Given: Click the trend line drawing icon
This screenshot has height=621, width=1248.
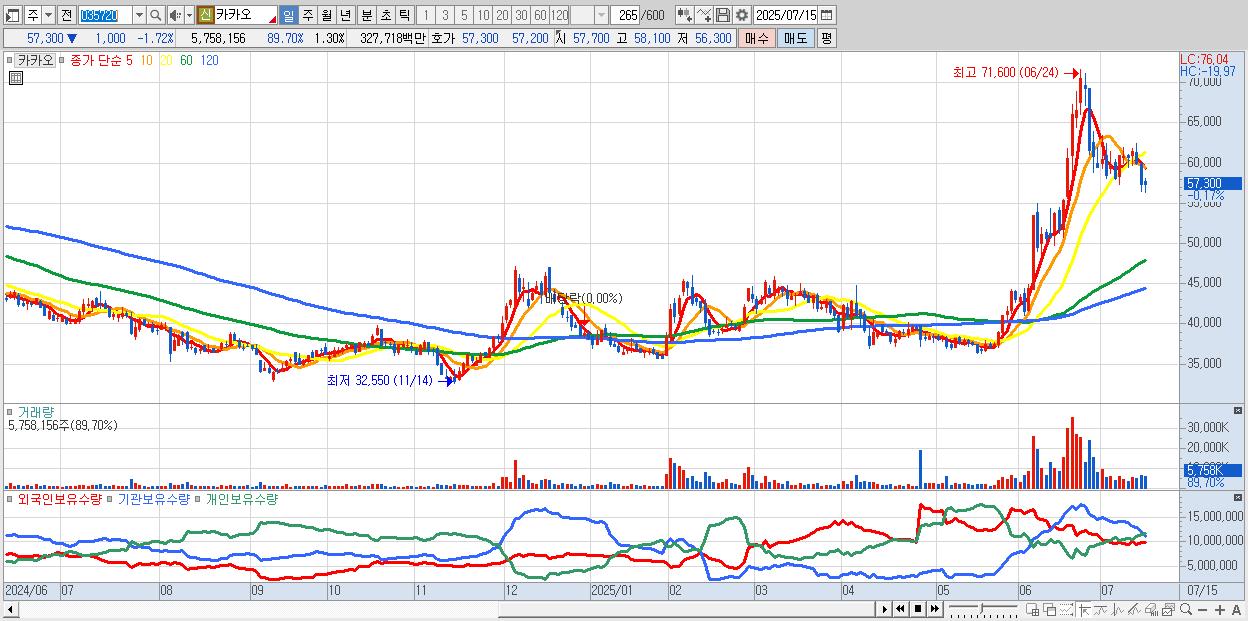Looking at the screenshot, I should pos(1134,610).
